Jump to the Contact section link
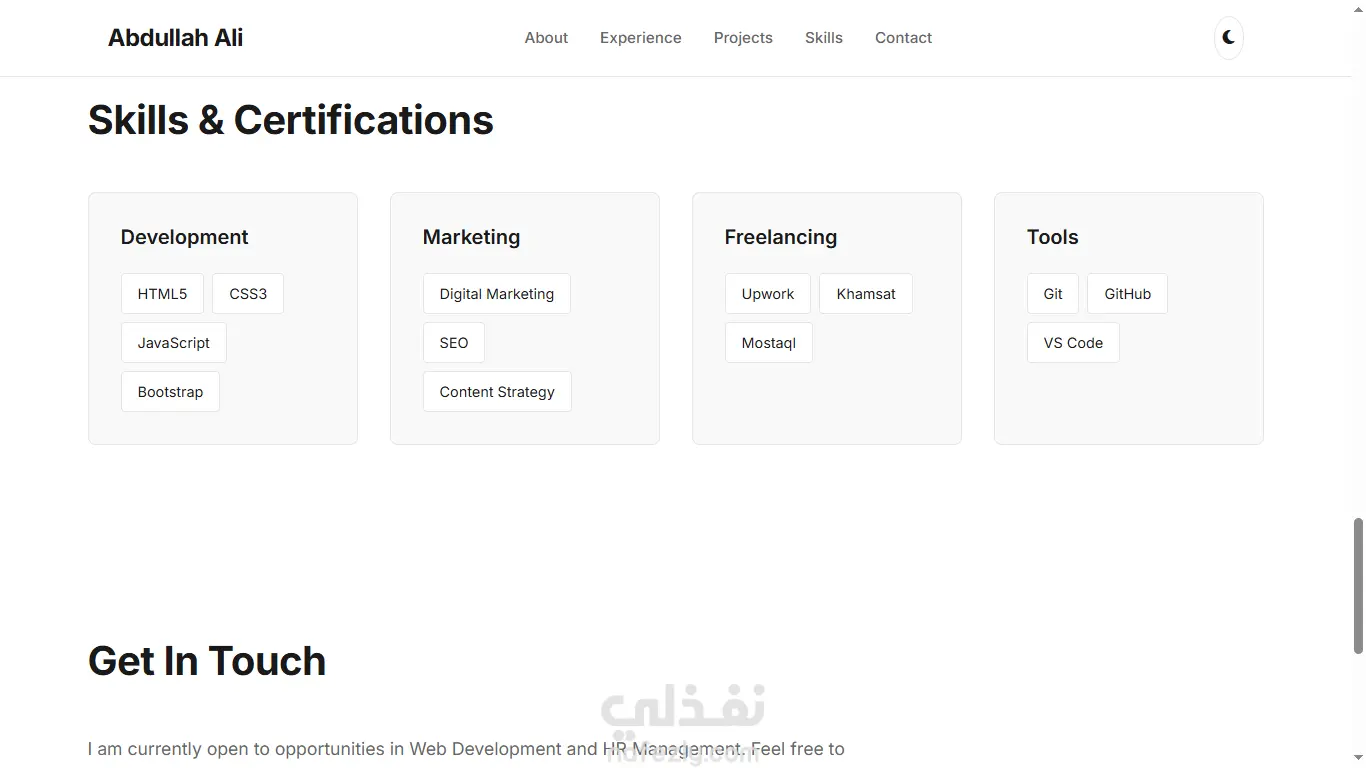Viewport: 1366px width, 768px height. [903, 38]
